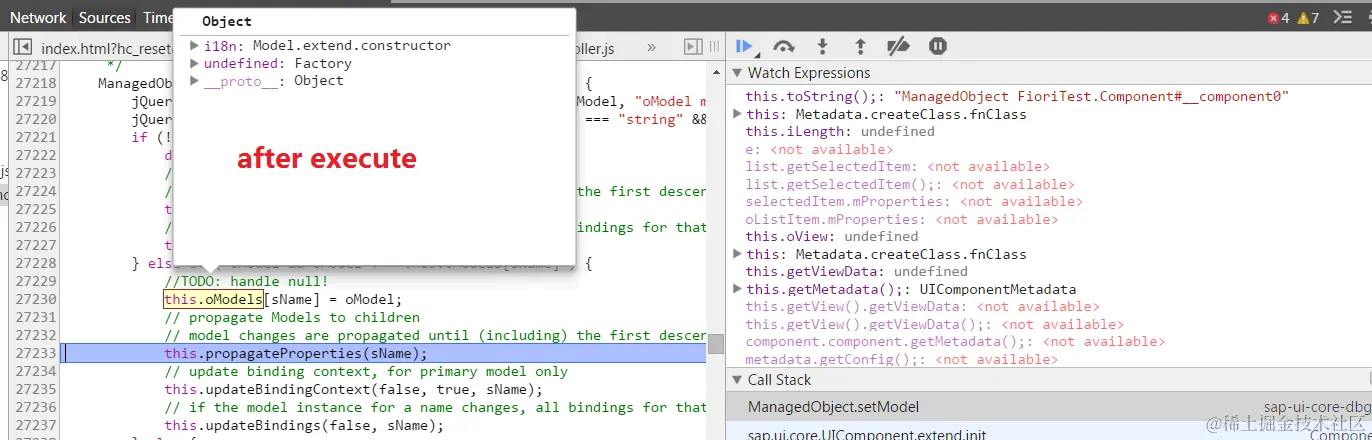1372x440 pixels.
Task: Open the Sources panel tab
Action: tap(104, 18)
